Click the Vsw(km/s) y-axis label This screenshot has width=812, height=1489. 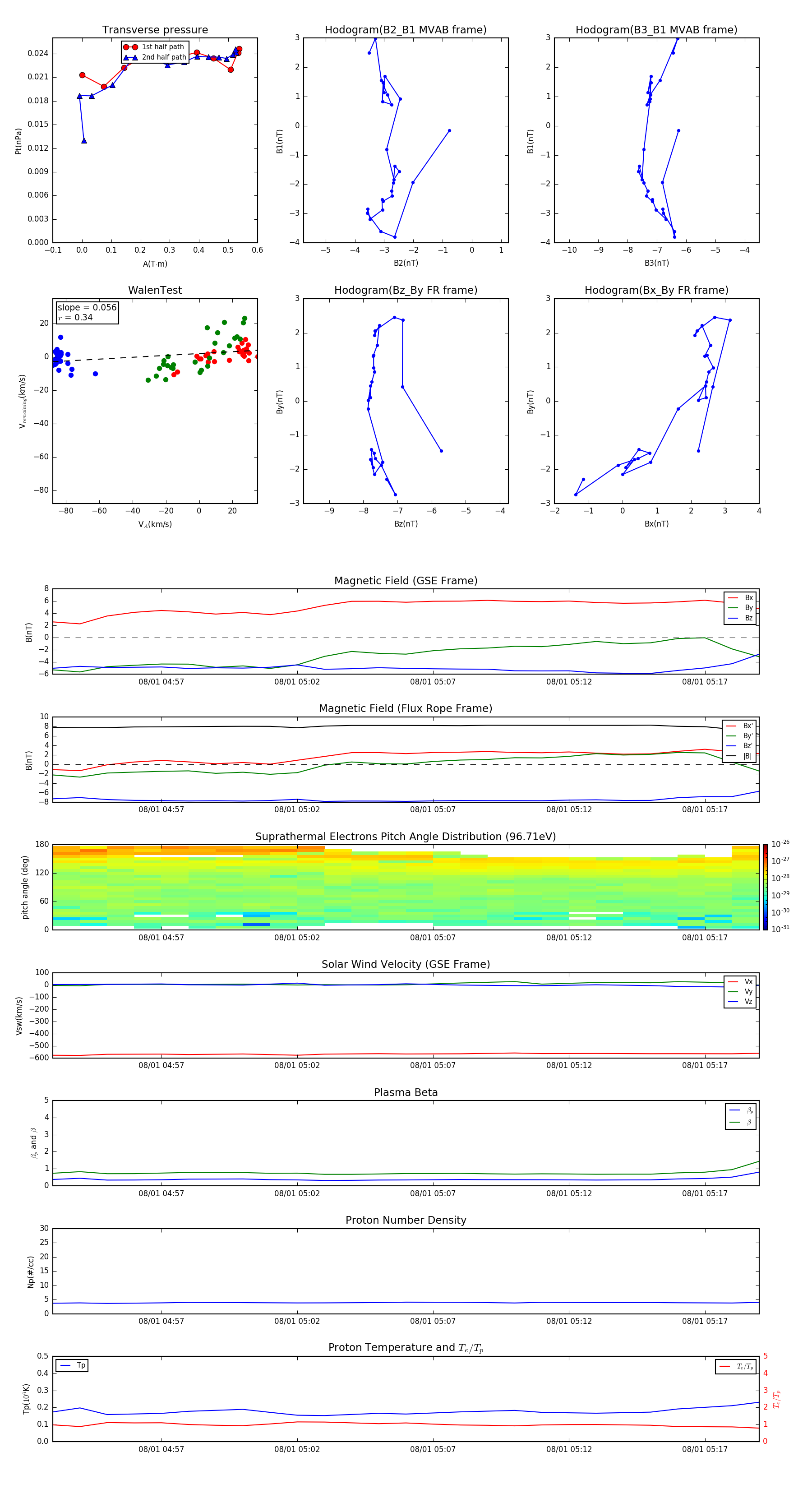pos(18,1016)
